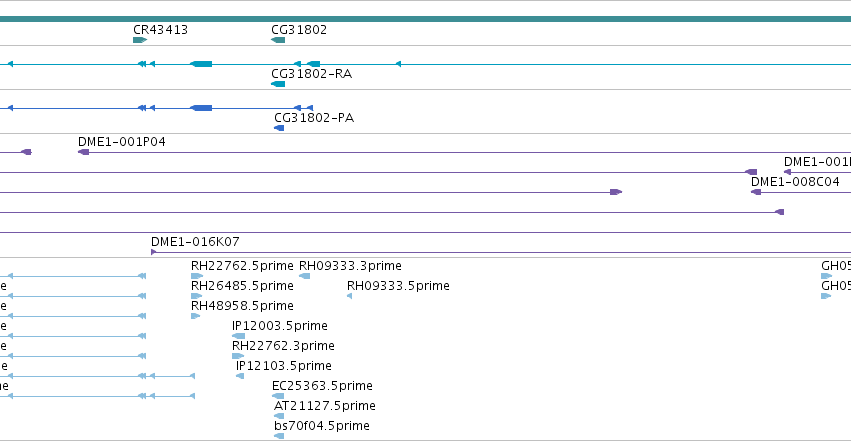Select CG31802-RA transcript label
Image resolution: width=851 pixels, height=441 pixels.
pyautogui.click(x=312, y=73)
